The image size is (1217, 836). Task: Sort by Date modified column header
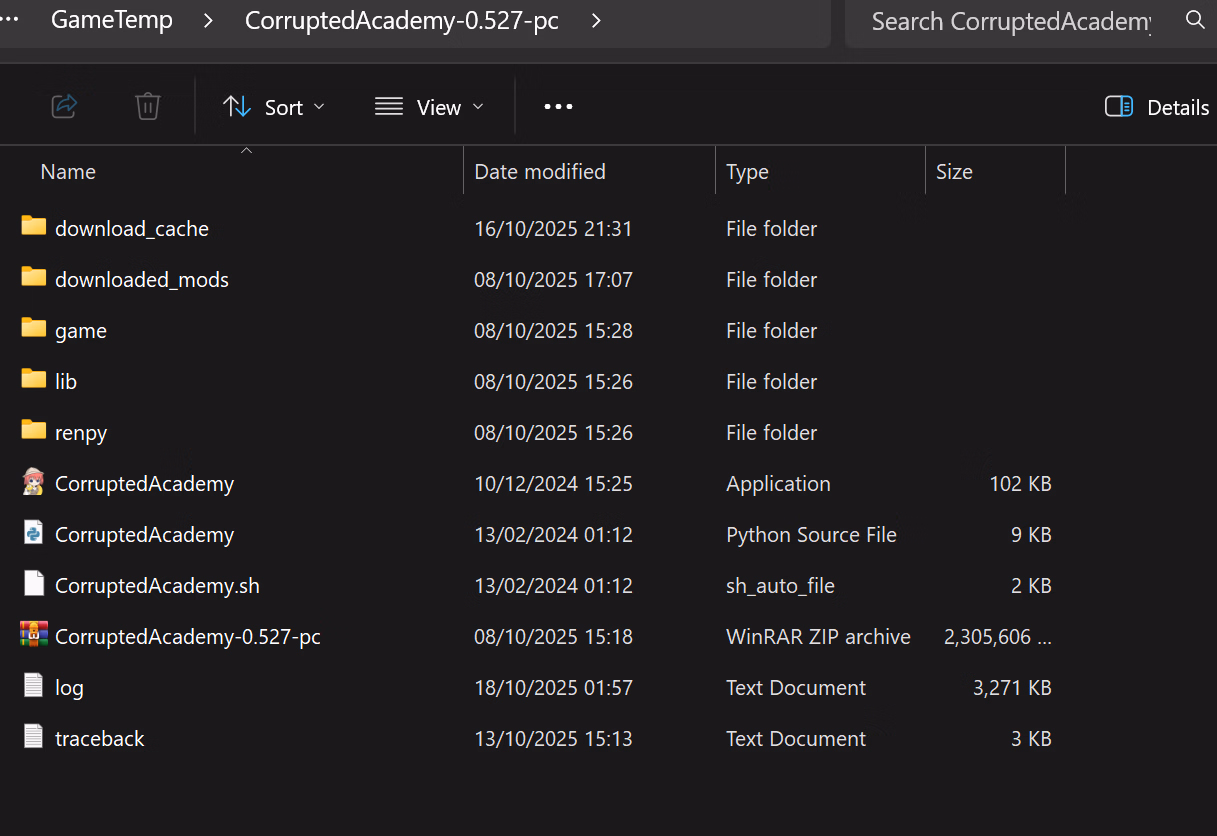[x=540, y=172]
